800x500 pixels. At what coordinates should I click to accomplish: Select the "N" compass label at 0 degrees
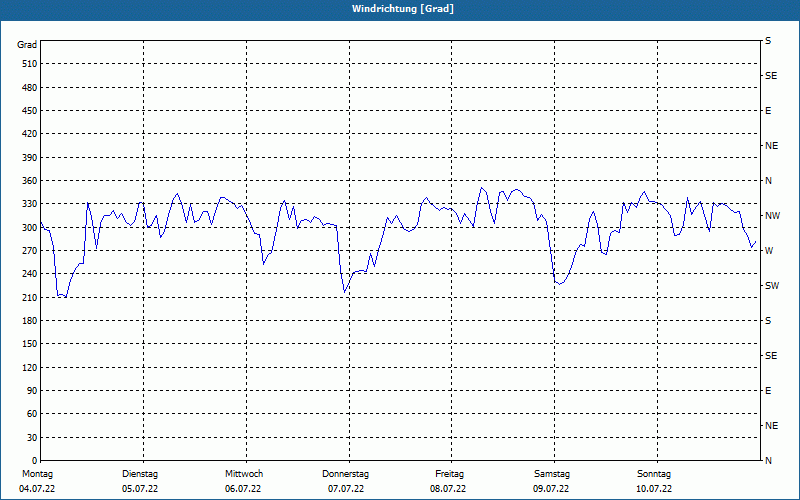coord(769,461)
